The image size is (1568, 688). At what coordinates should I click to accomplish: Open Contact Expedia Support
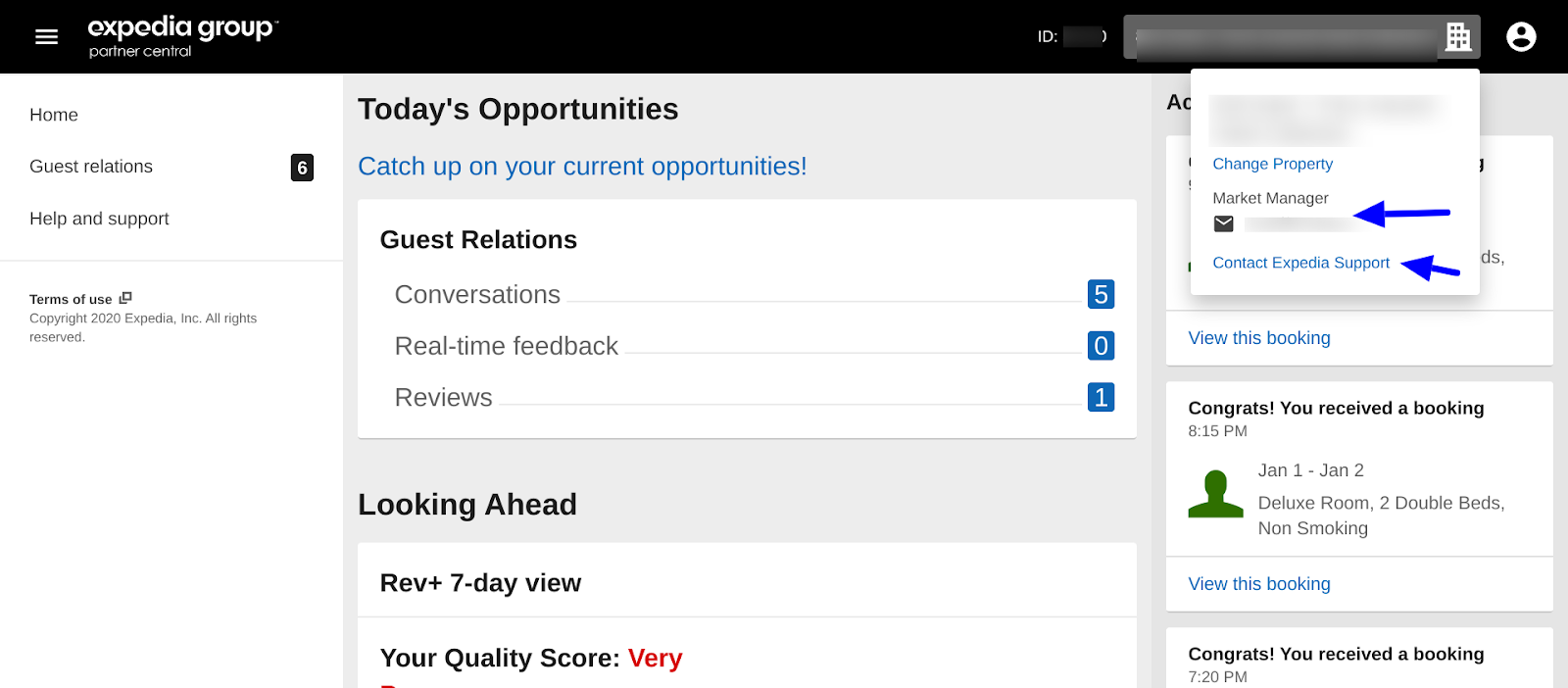pyautogui.click(x=1300, y=263)
